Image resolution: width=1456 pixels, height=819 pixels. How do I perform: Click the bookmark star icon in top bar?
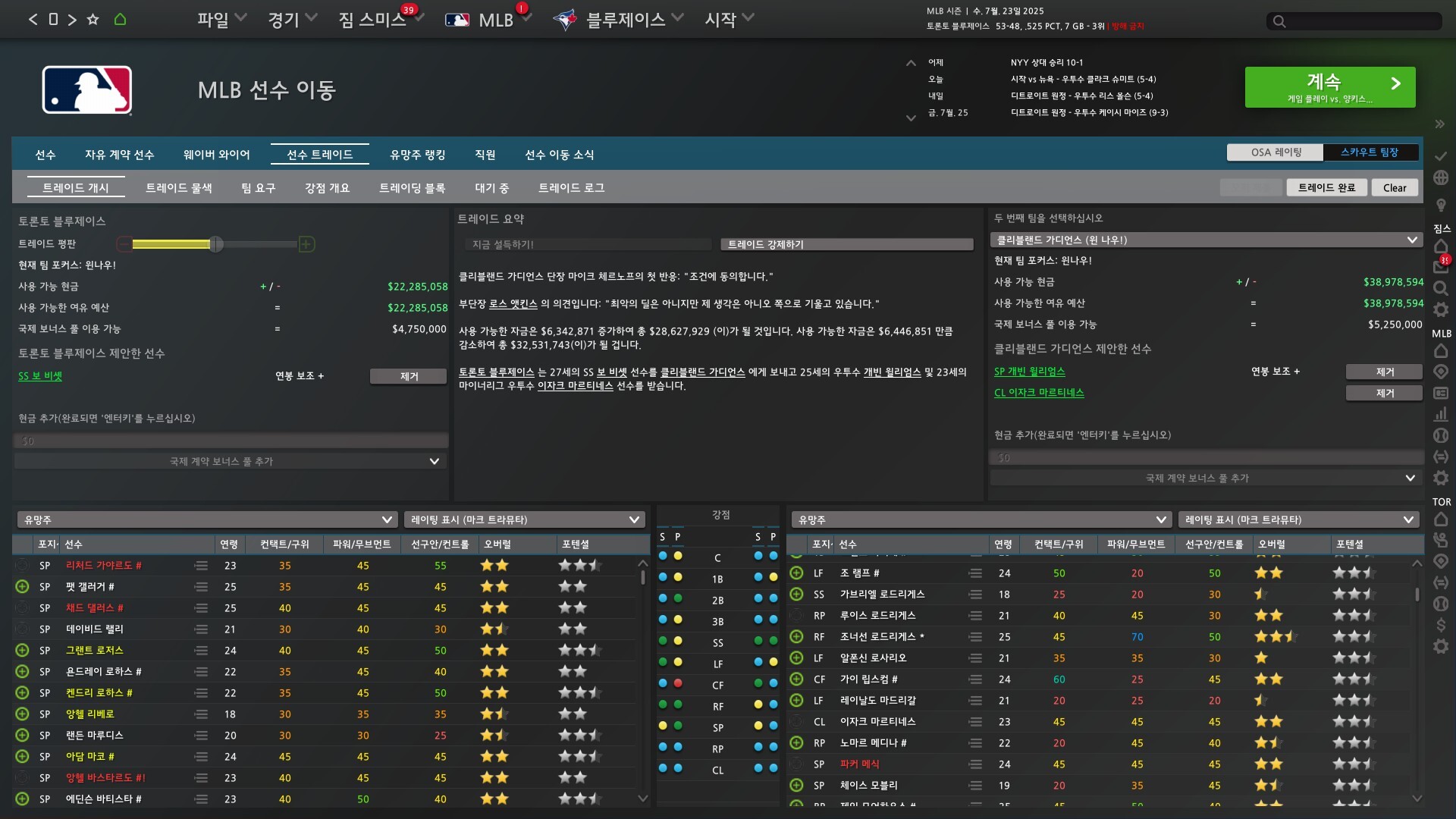coord(93,20)
